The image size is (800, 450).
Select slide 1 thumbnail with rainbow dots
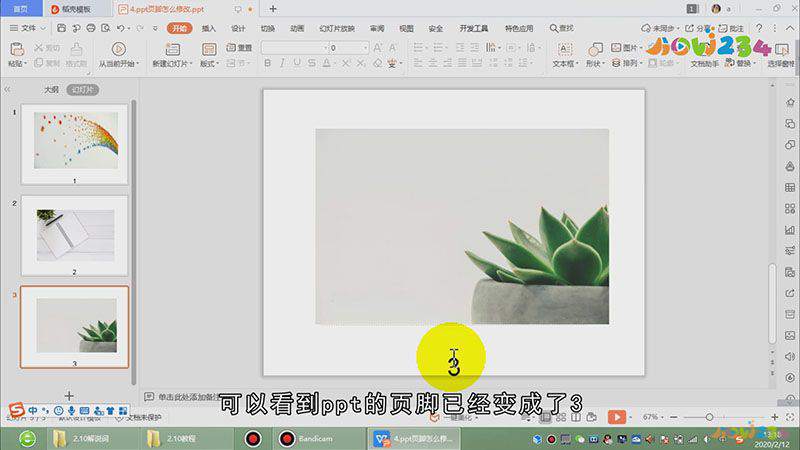(75, 144)
